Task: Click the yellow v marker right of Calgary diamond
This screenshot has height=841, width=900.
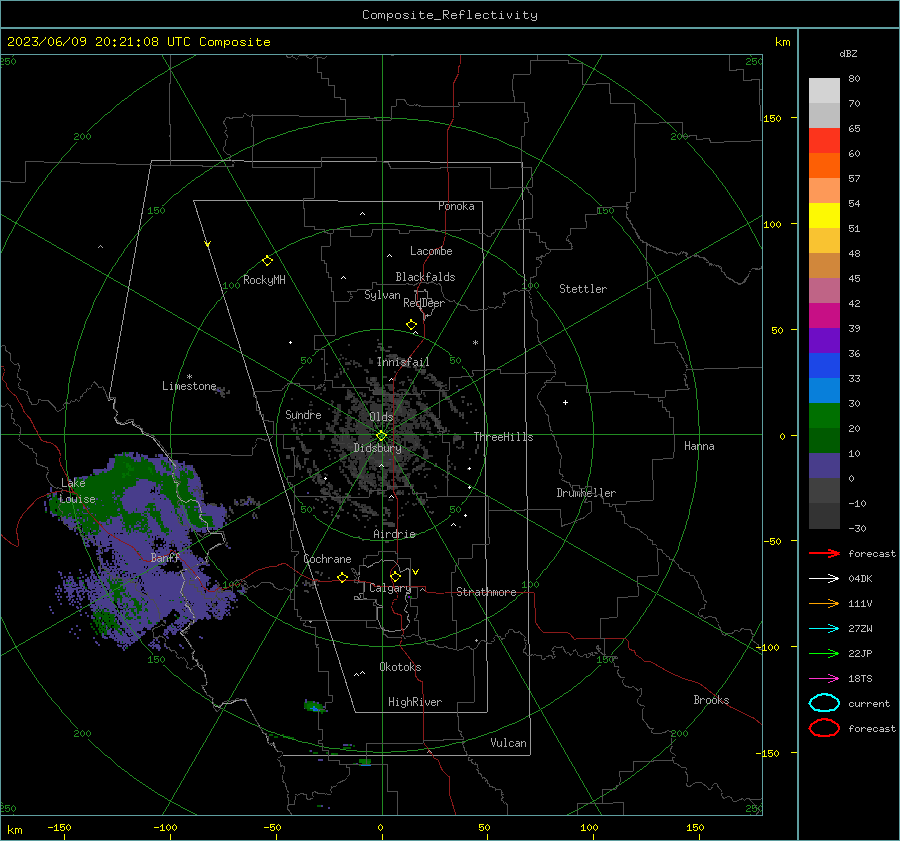Action: pos(416,572)
